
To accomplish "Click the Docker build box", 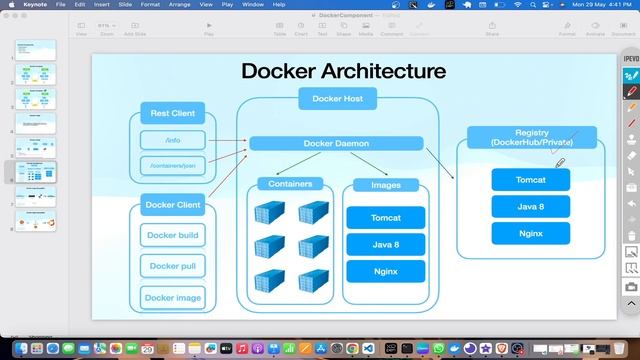I will click(x=173, y=235).
